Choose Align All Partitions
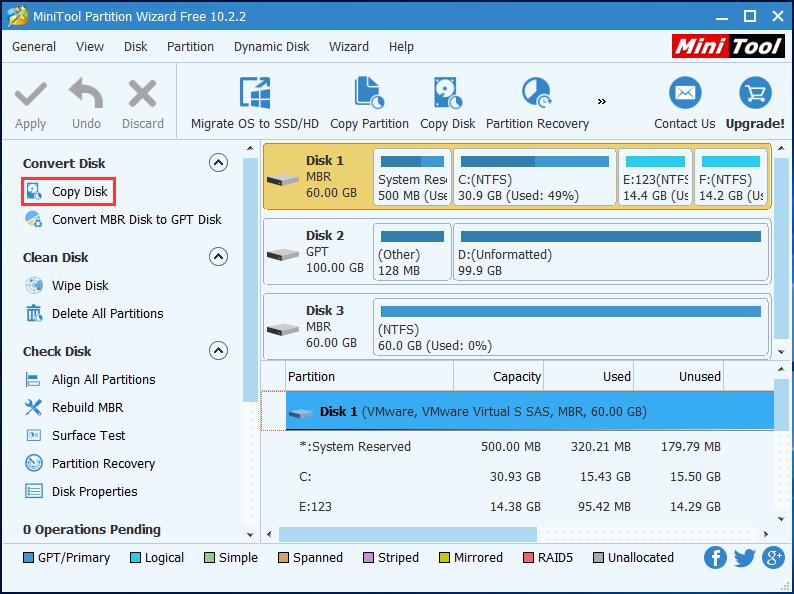Viewport: 794px width, 594px height. [90, 380]
